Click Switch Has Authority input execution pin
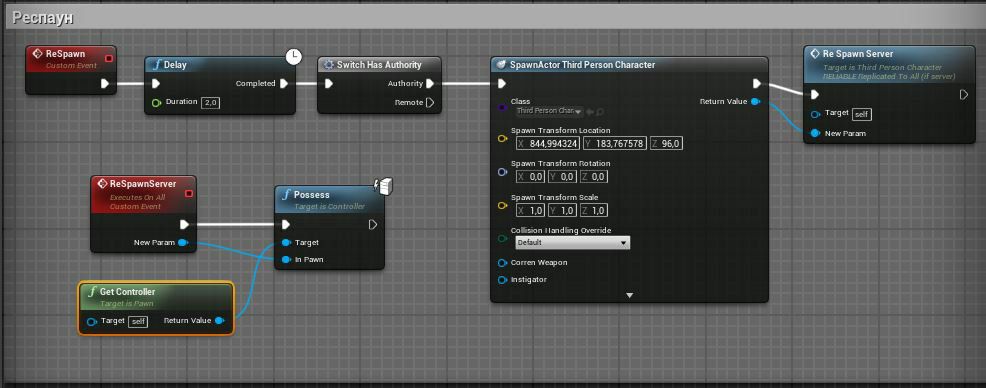 tap(328, 84)
